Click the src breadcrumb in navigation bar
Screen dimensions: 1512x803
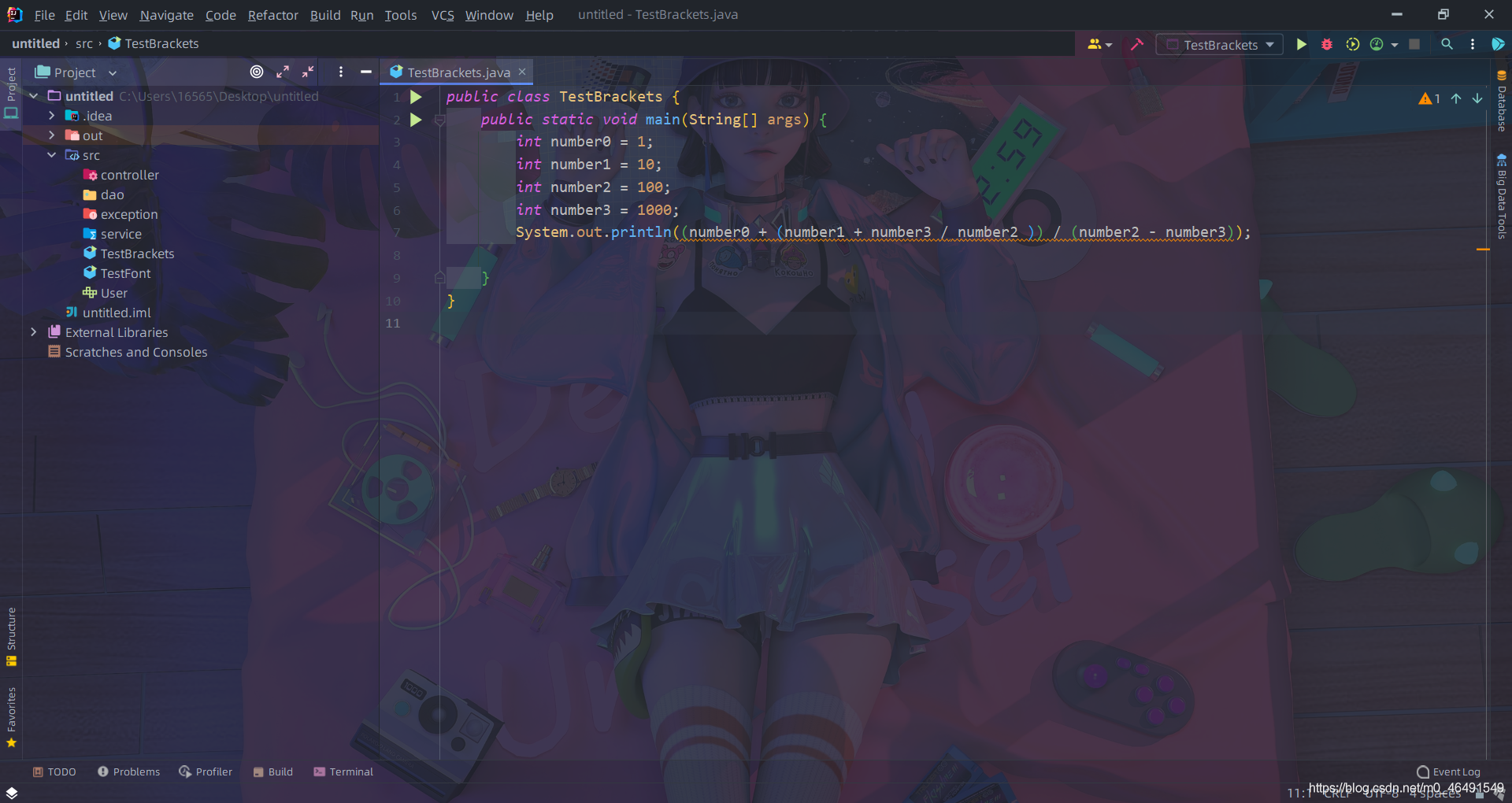84,44
